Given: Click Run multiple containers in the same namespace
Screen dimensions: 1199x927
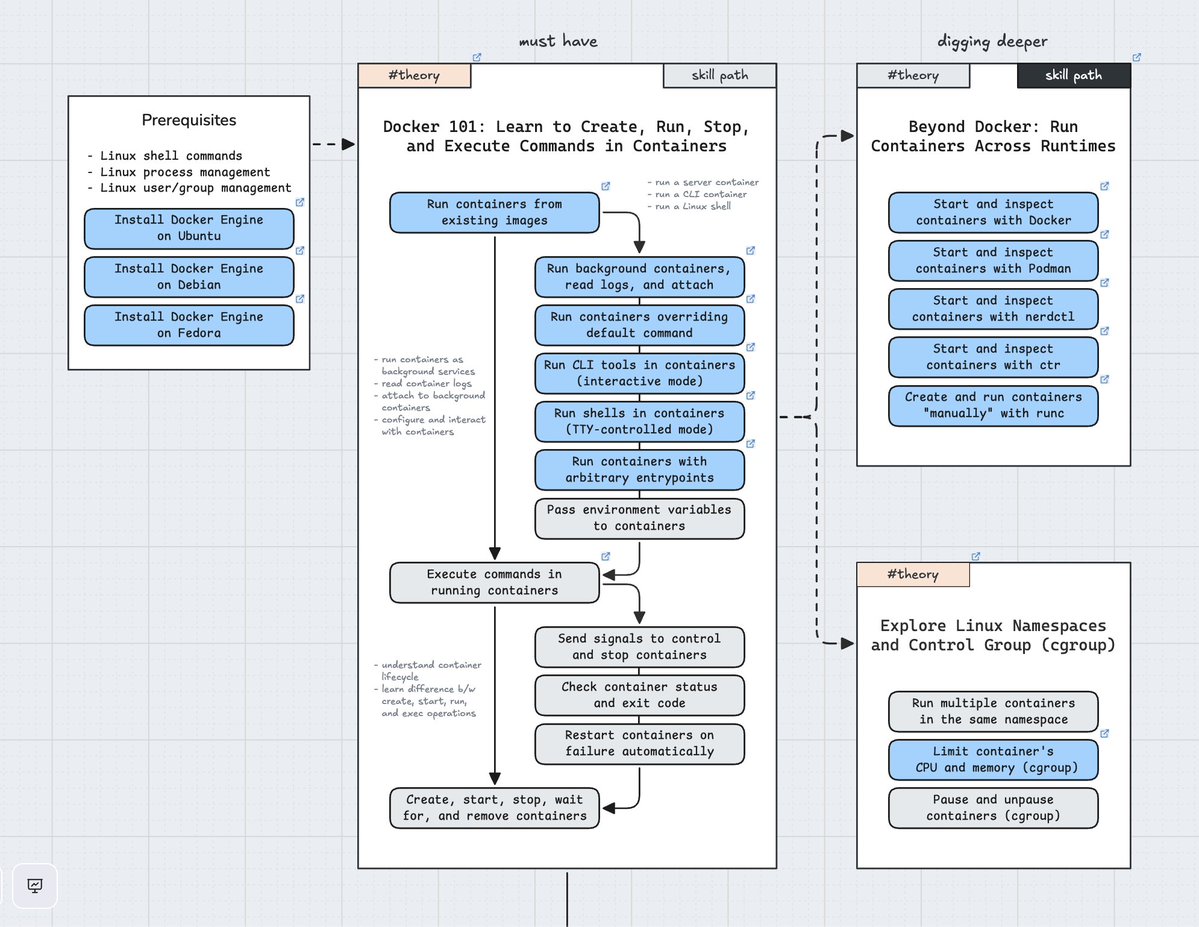Looking at the screenshot, I should click(x=993, y=711).
